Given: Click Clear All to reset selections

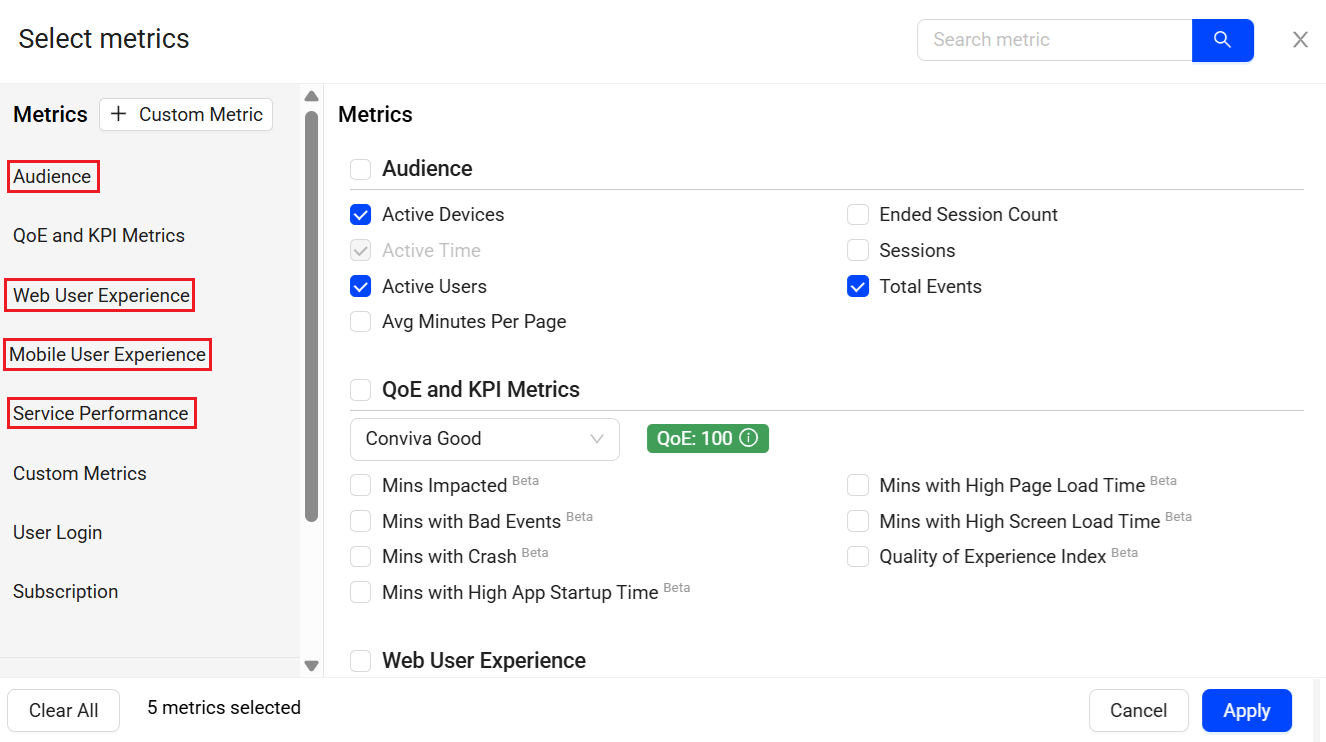Looking at the screenshot, I should (64, 711).
